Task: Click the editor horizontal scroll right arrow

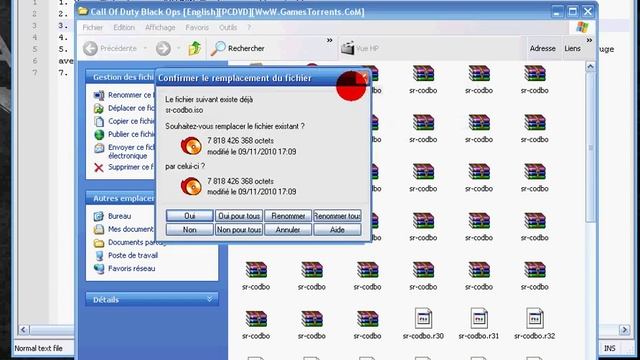Action: pos(624,329)
